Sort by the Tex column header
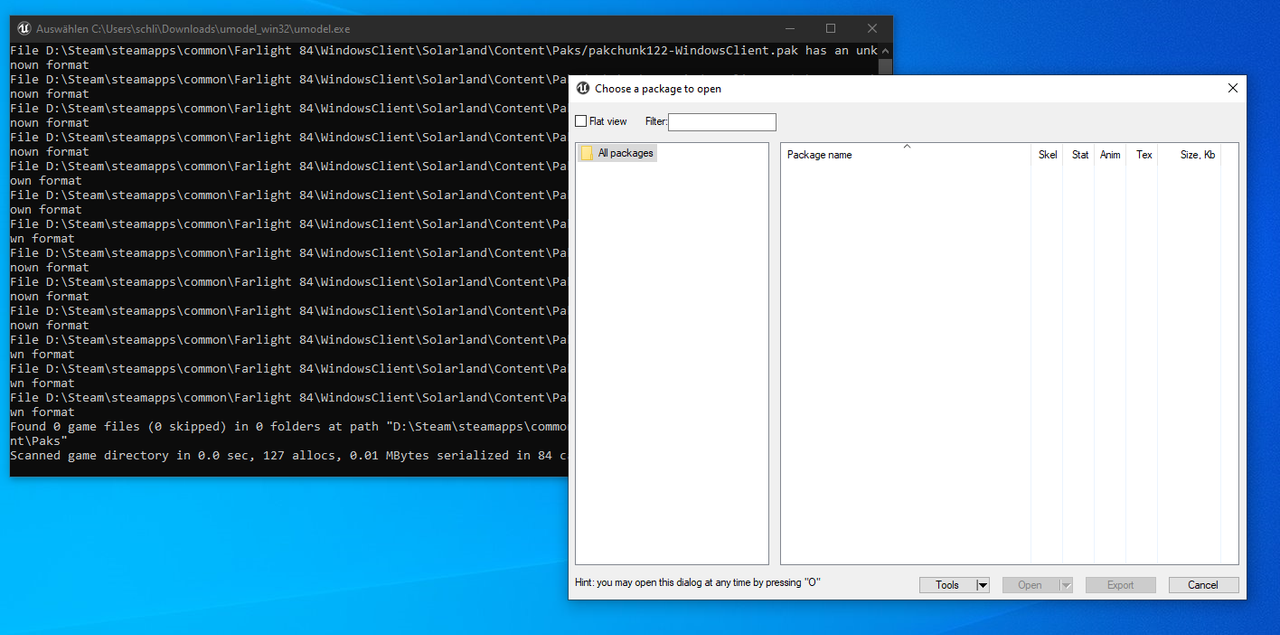This screenshot has height=635, width=1280. [x=1143, y=155]
